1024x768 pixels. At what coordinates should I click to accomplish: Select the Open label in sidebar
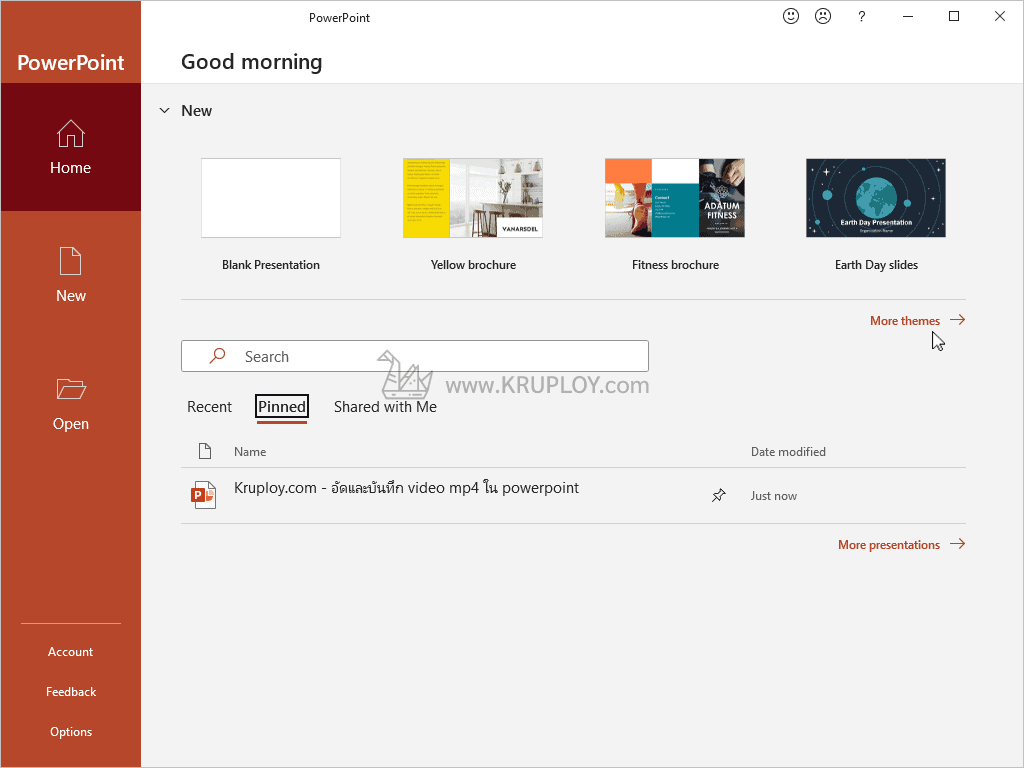click(x=71, y=424)
